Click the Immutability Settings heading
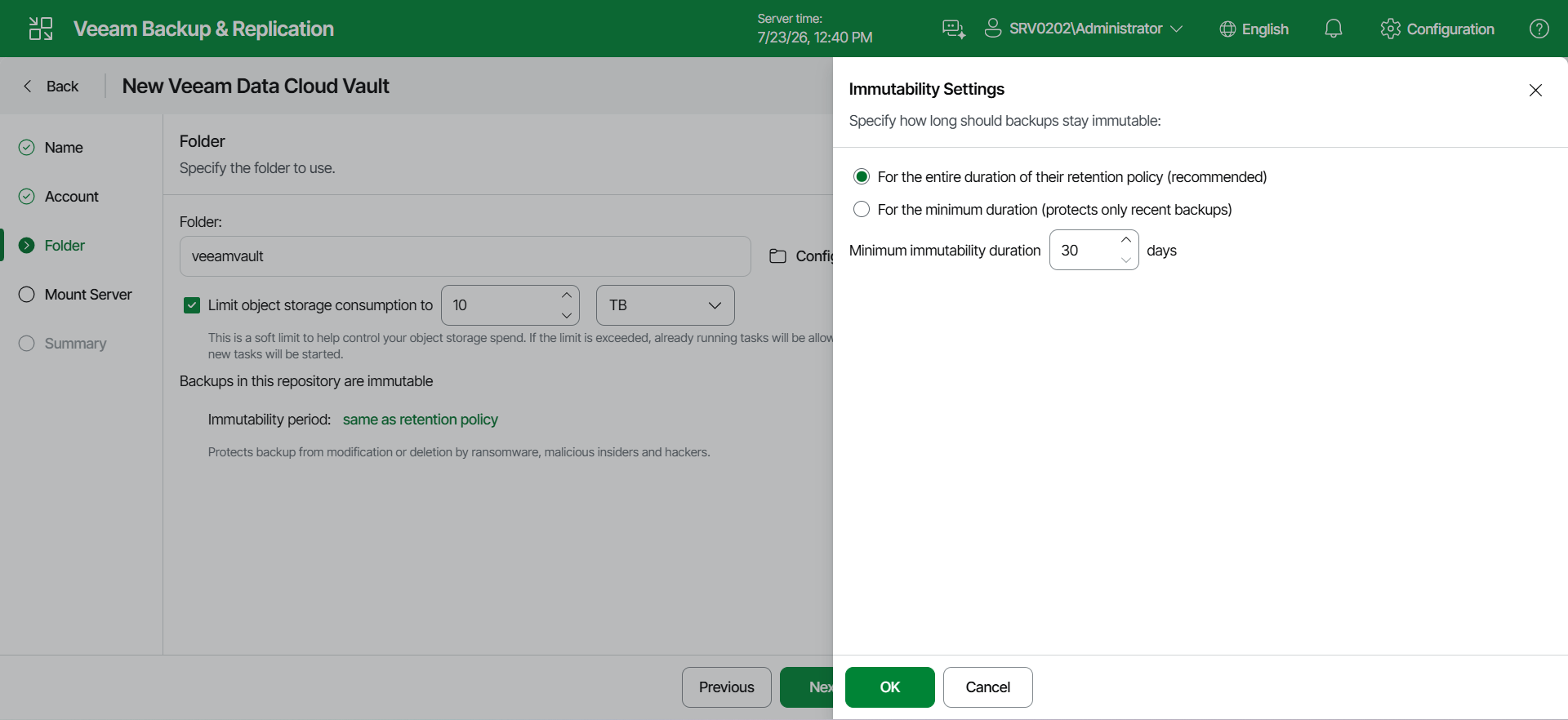1568x720 pixels. (926, 89)
